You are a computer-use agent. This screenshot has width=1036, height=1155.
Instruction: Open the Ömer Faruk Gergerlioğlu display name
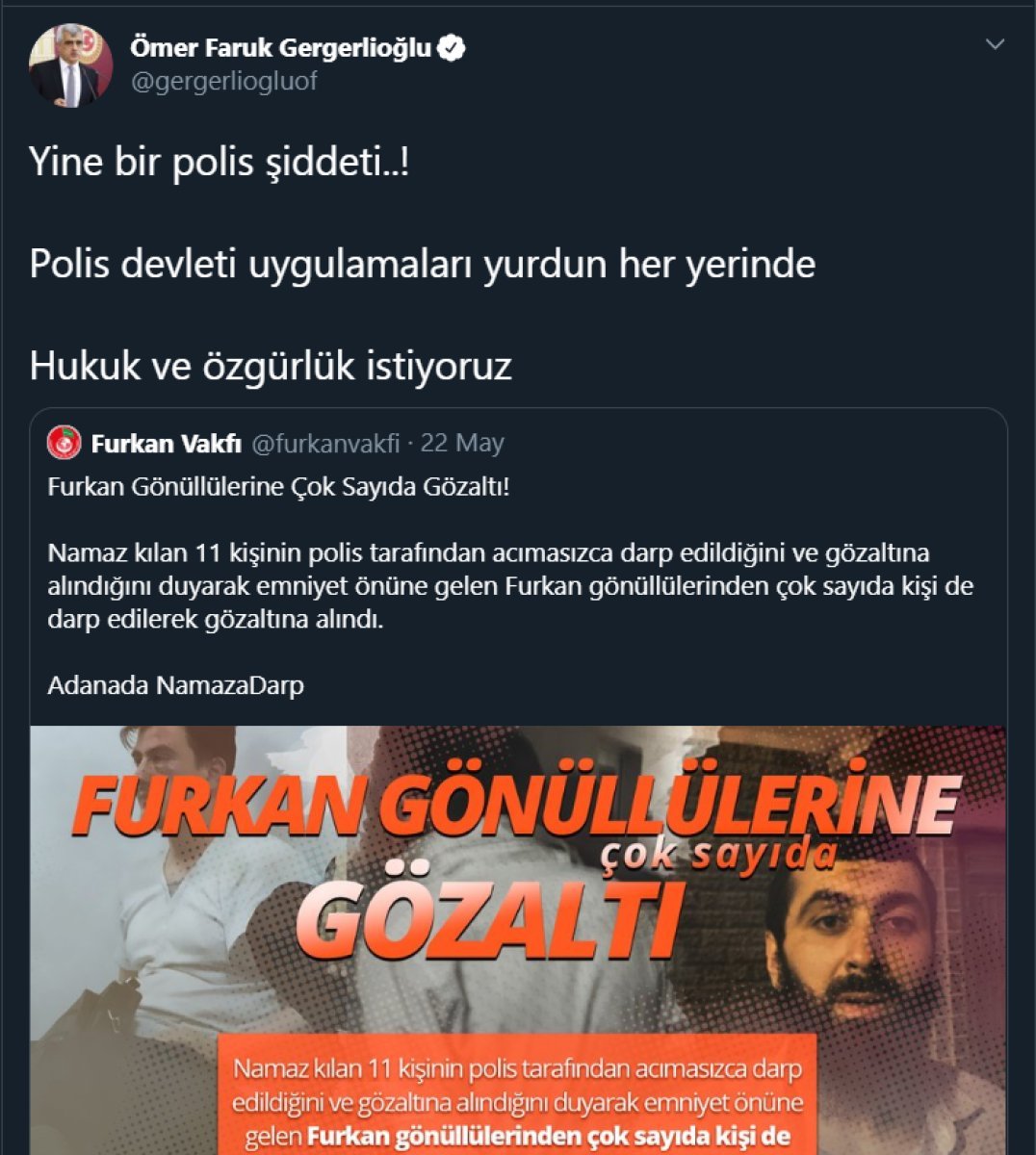[x=280, y=48]
